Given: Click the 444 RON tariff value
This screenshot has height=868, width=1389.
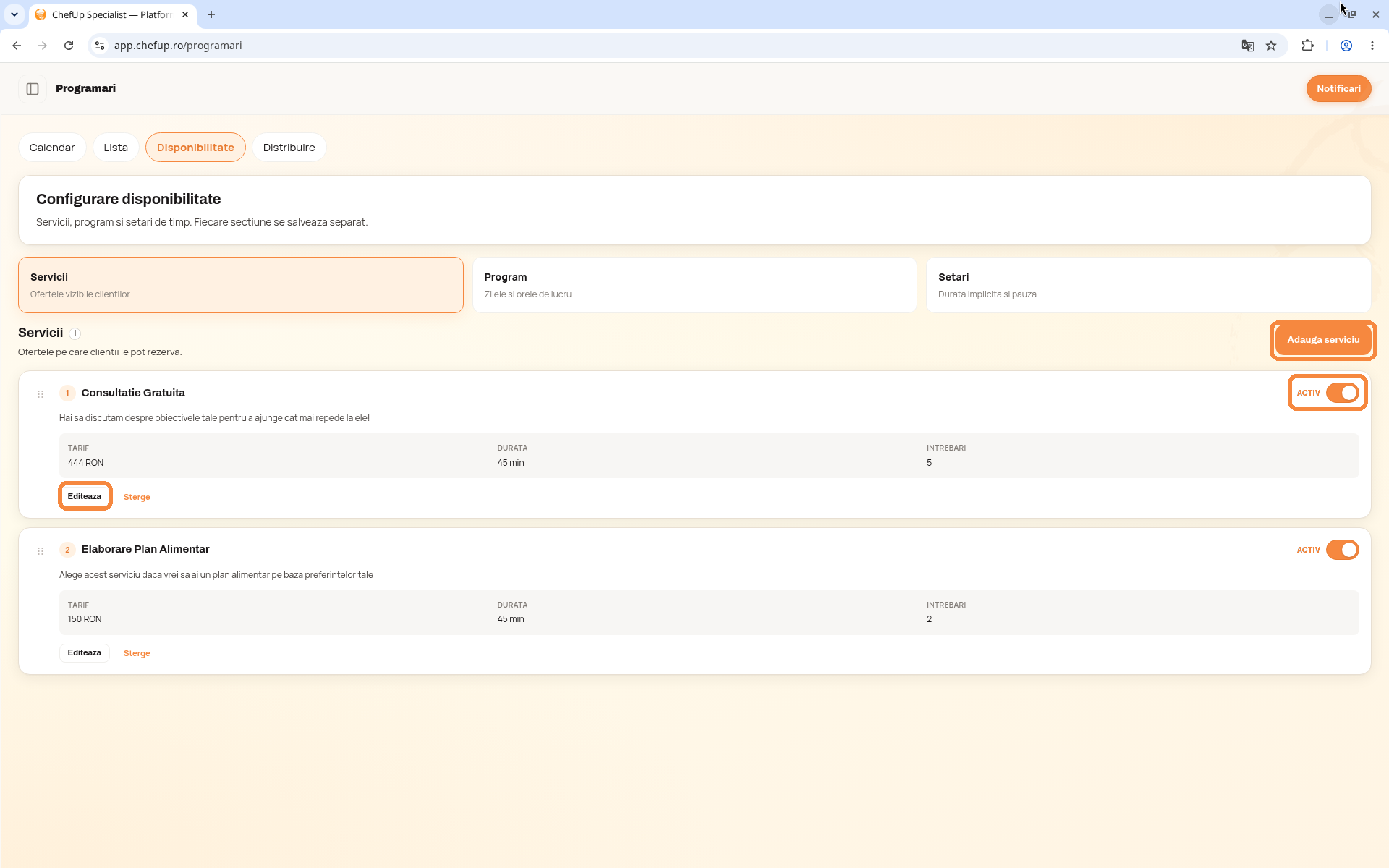Looking at the screenshot, I should [x=85, y=463].
